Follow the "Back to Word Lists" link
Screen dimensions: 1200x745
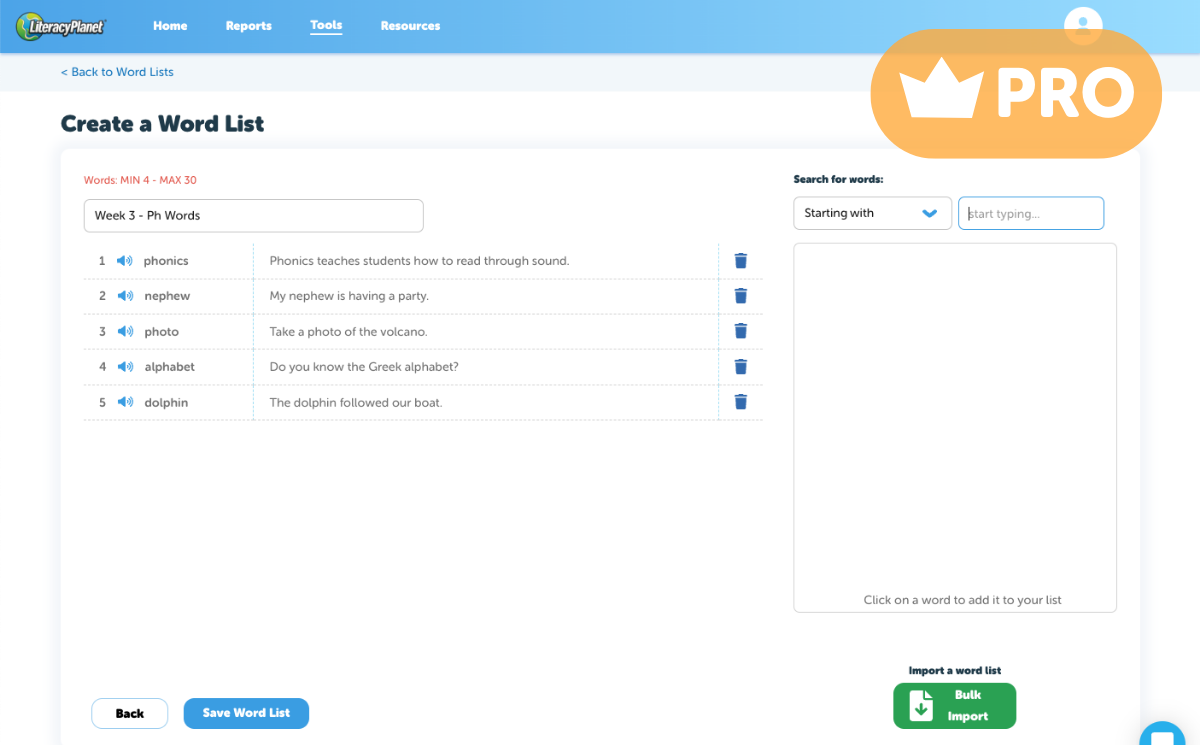pos(117,71)
